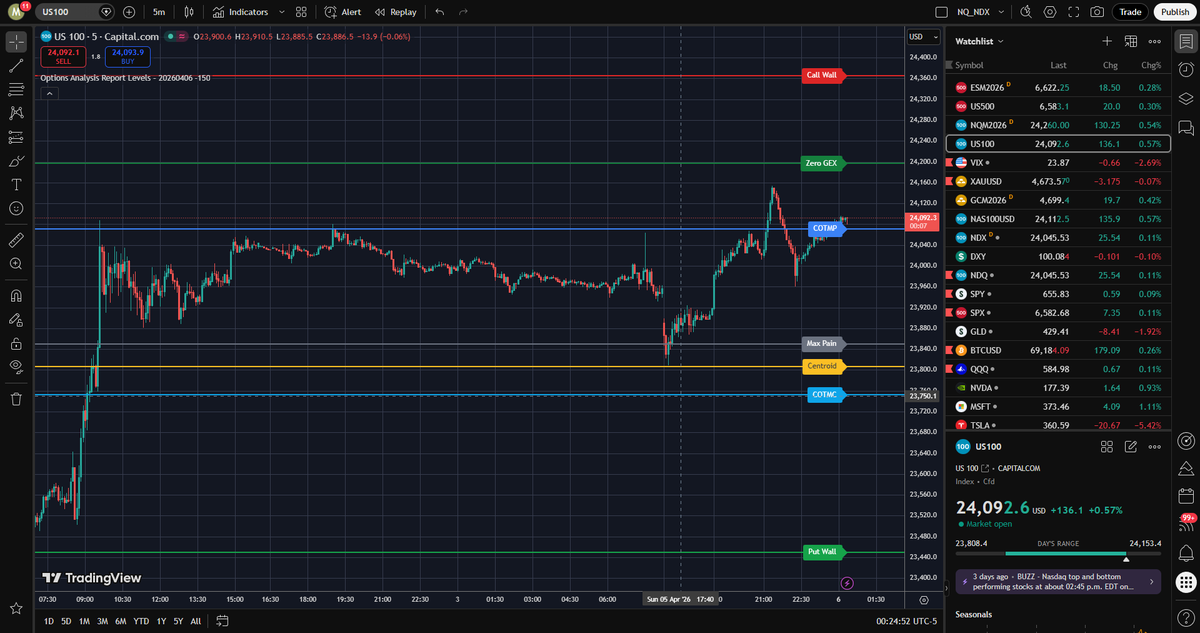Take a chart snapshot with camera
The height and width of the screenshot is (633, 1200).
pos(1097,12)
